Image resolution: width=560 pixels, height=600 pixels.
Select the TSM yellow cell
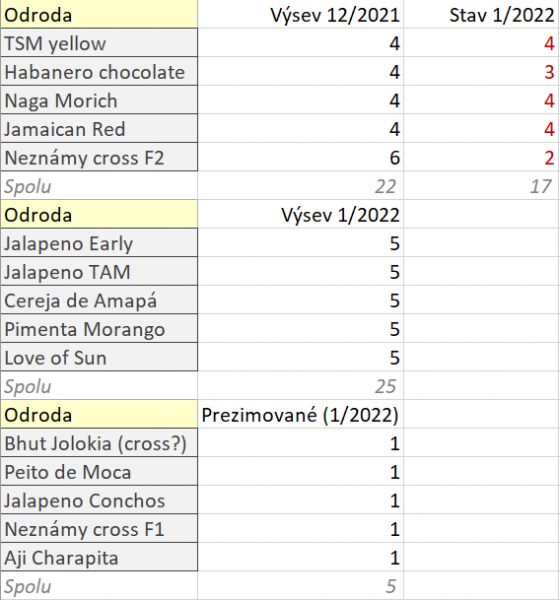click(x=99, y=43)
